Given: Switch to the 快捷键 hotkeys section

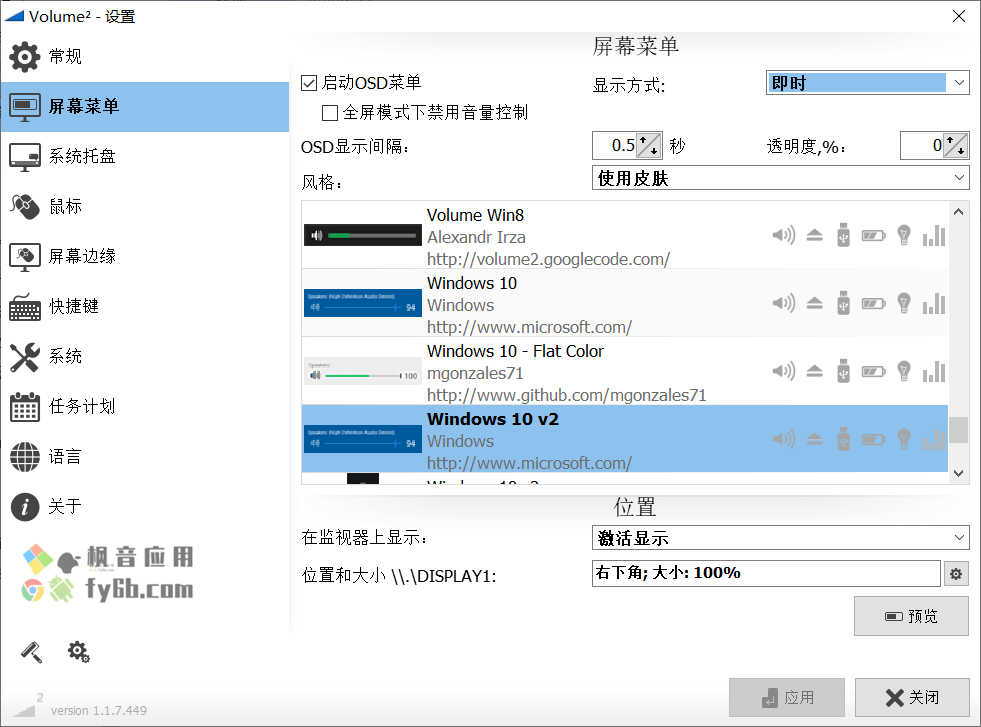Looking at the screenshot, I should pos(145,307).
